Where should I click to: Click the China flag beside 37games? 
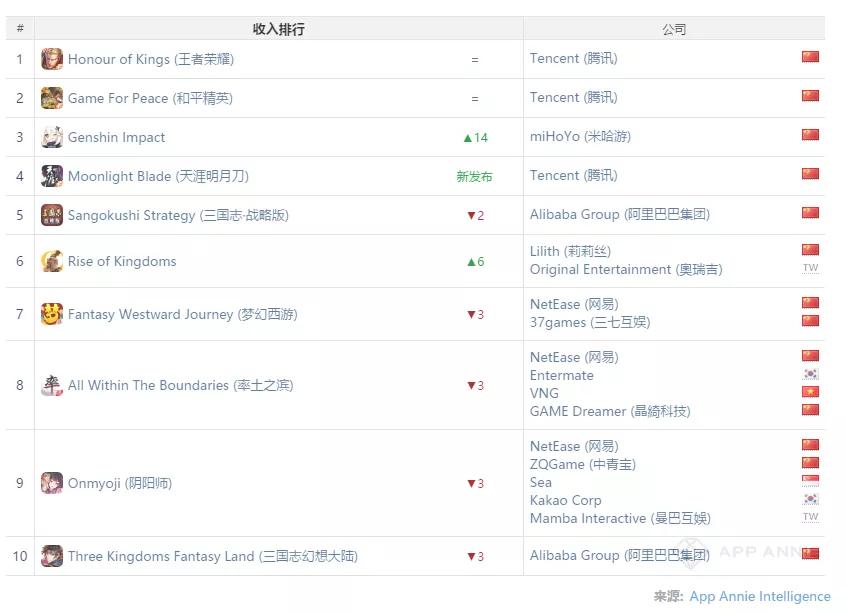click(x=810, y=321)
